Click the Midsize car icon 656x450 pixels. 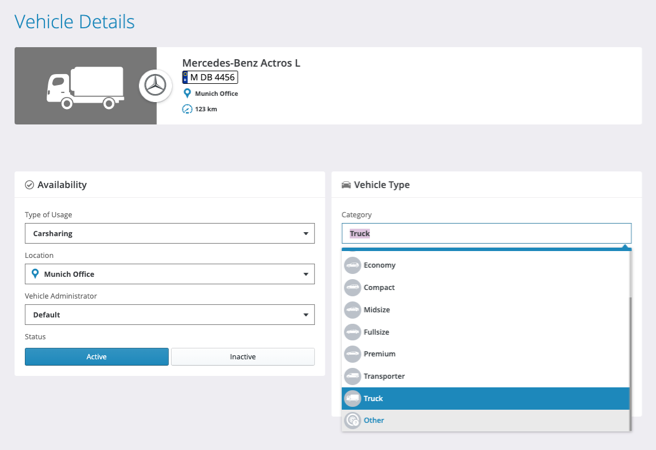click(352, 309)
